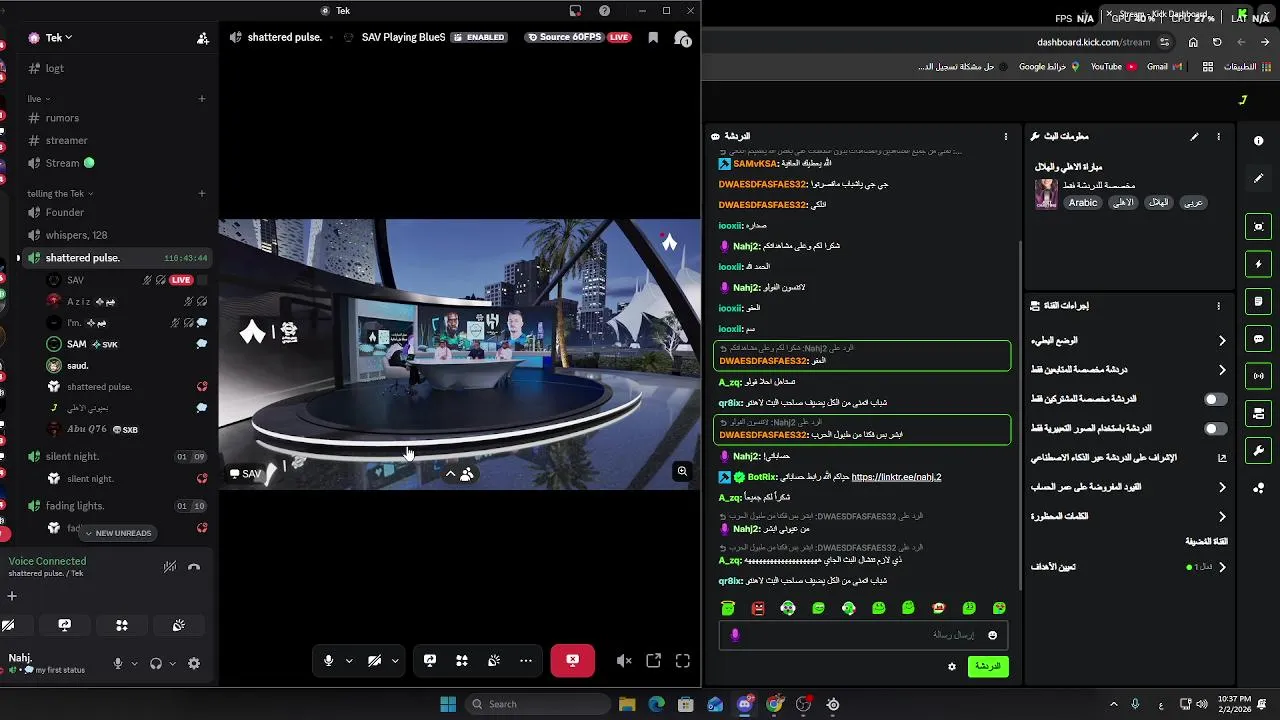Open more options ellipsis in call bar
This screenshot has width=1280, height=720.
[x=526, y=661]
